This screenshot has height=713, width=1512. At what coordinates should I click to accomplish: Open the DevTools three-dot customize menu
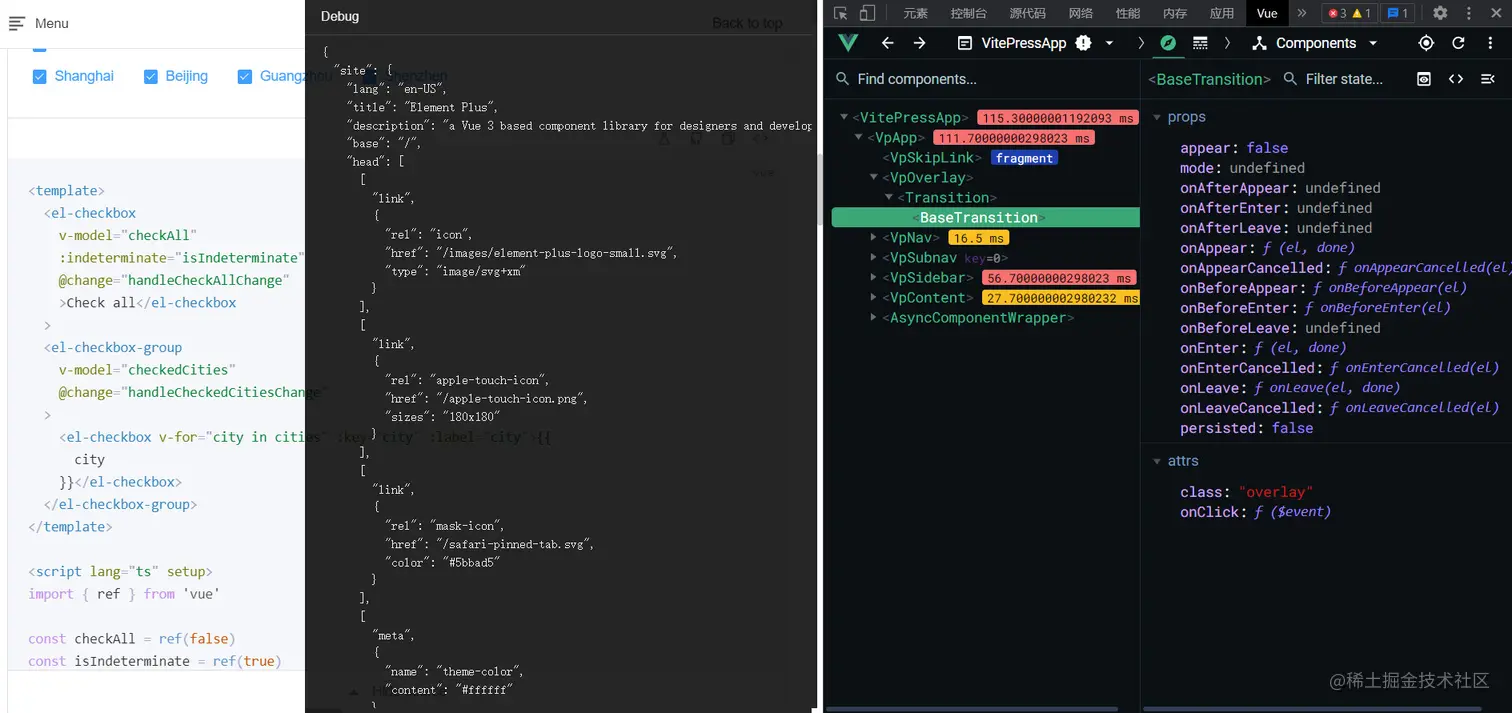1468,13
